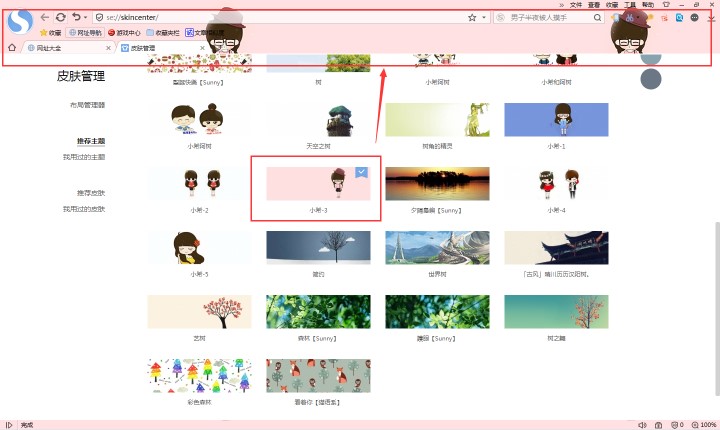This screenshot has width=720, height=430.
Task: Open the 收藏夹栏 folder
Action: click(x=163, y=33)
